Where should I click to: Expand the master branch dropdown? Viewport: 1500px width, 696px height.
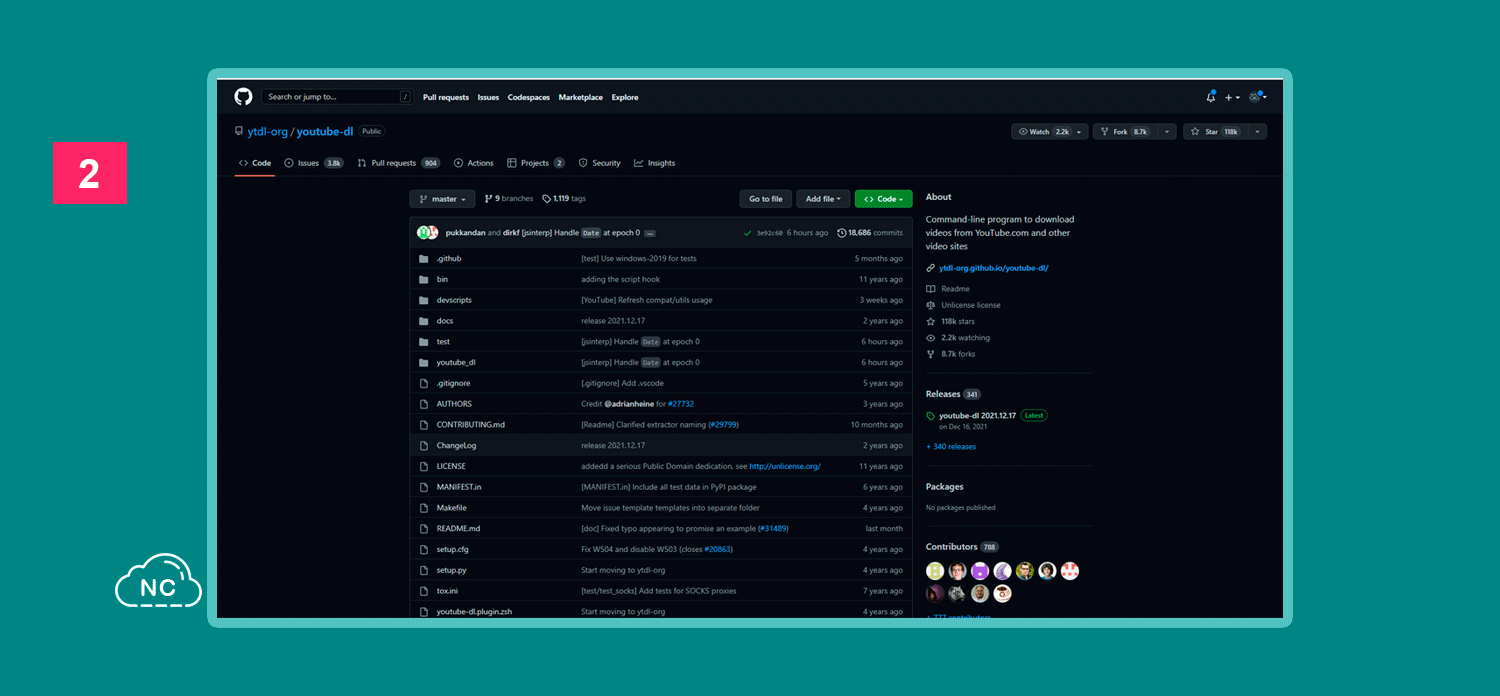tap(442, 199)
